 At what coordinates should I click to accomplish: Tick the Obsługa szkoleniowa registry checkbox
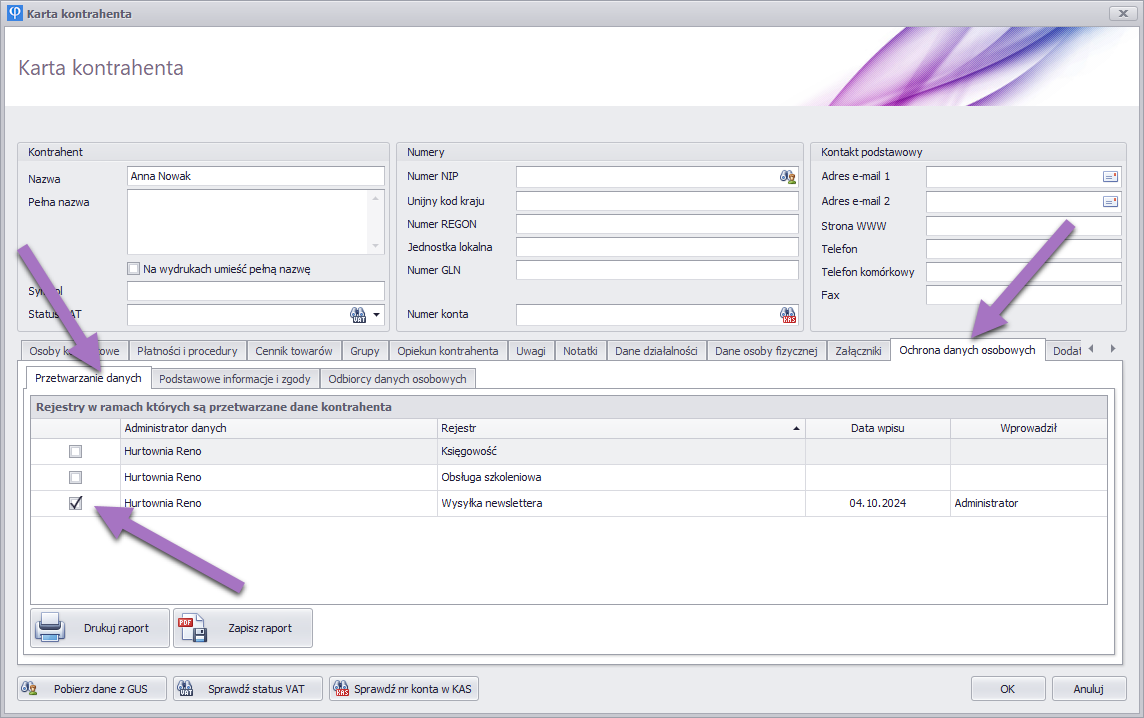tap(76, 478)
